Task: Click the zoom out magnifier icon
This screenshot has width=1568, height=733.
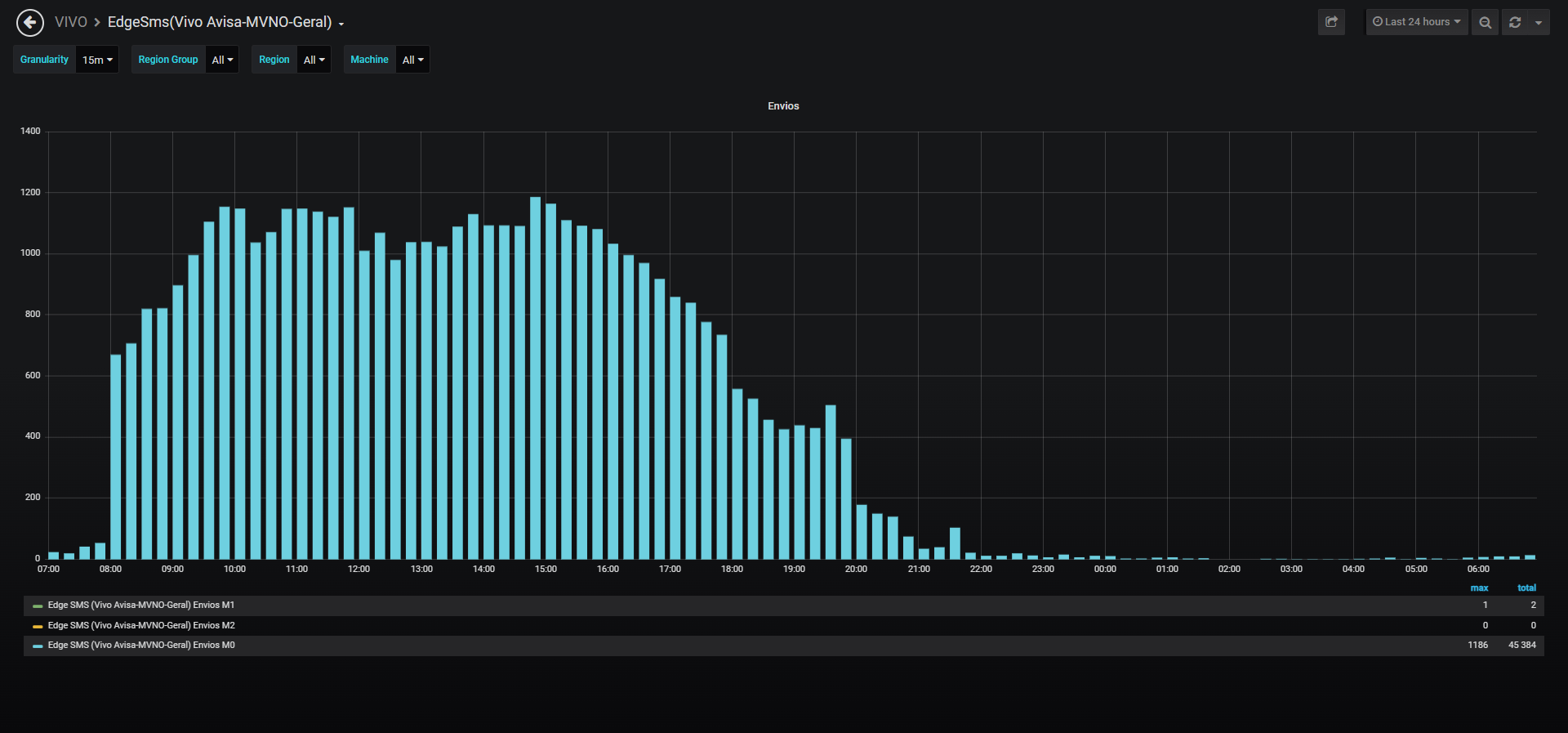Action: [x=1485, y=22]
